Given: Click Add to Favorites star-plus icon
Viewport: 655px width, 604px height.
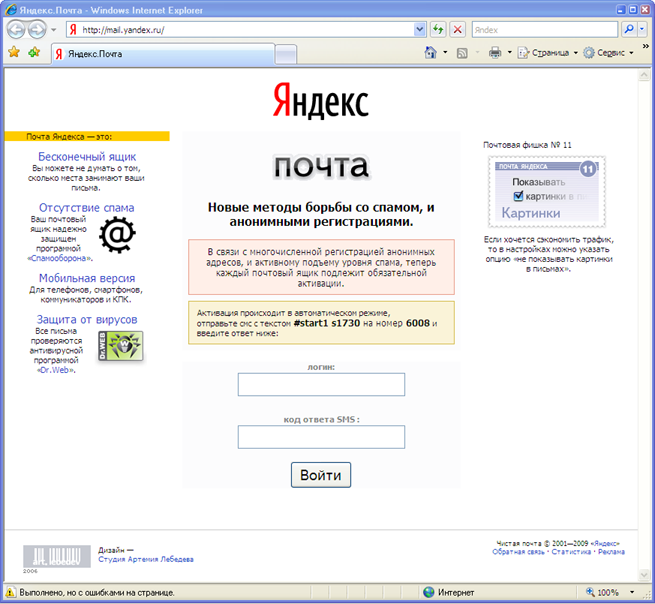Looking at the screenshot, I should [34, 52].
